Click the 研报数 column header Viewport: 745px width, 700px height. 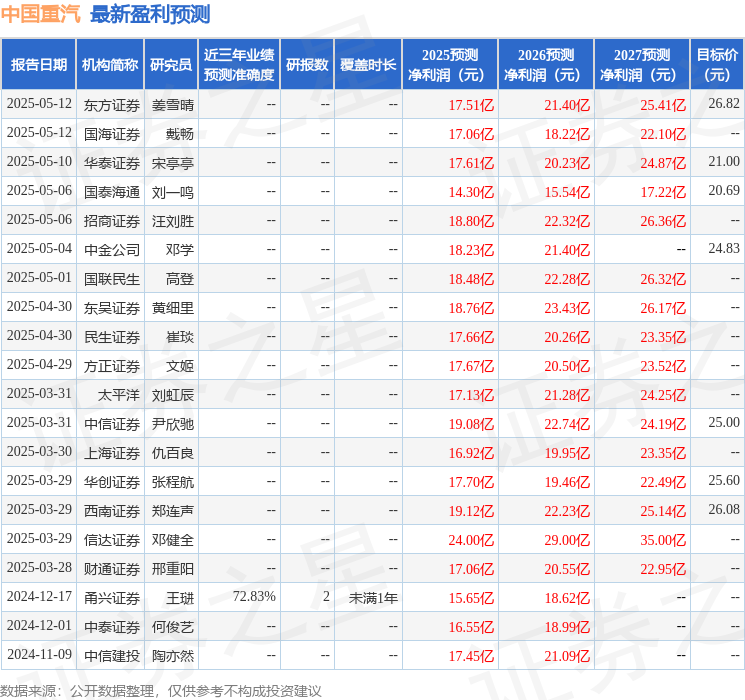307,65
